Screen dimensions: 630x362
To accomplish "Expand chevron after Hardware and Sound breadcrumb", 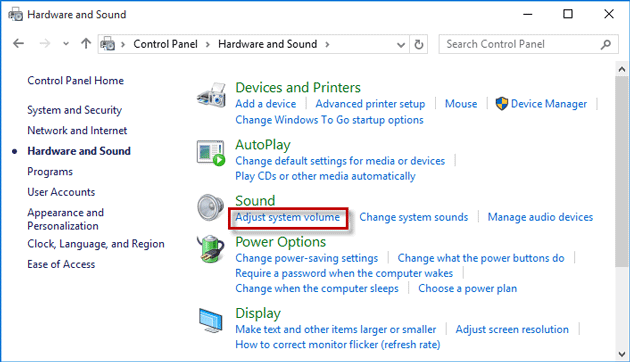I will tap(327, 44).
